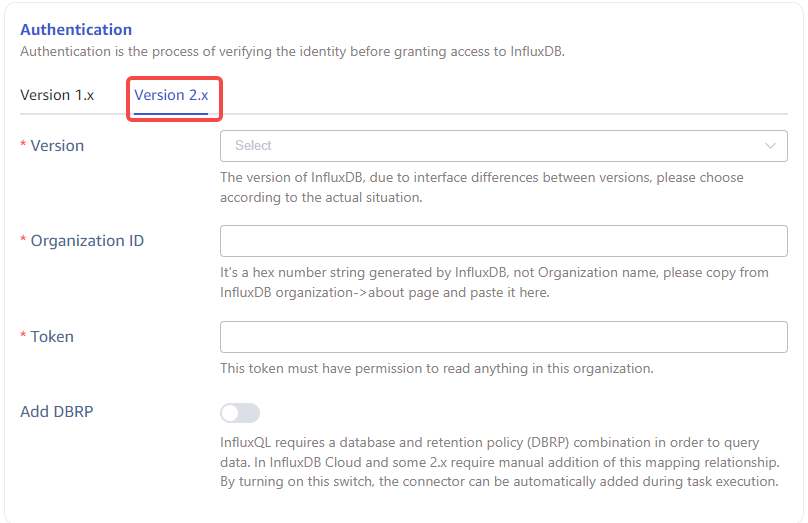Click the red asterisk beside Version
Image resolution: width=808 pixels, height=523 pixels.
coord(24,146)
